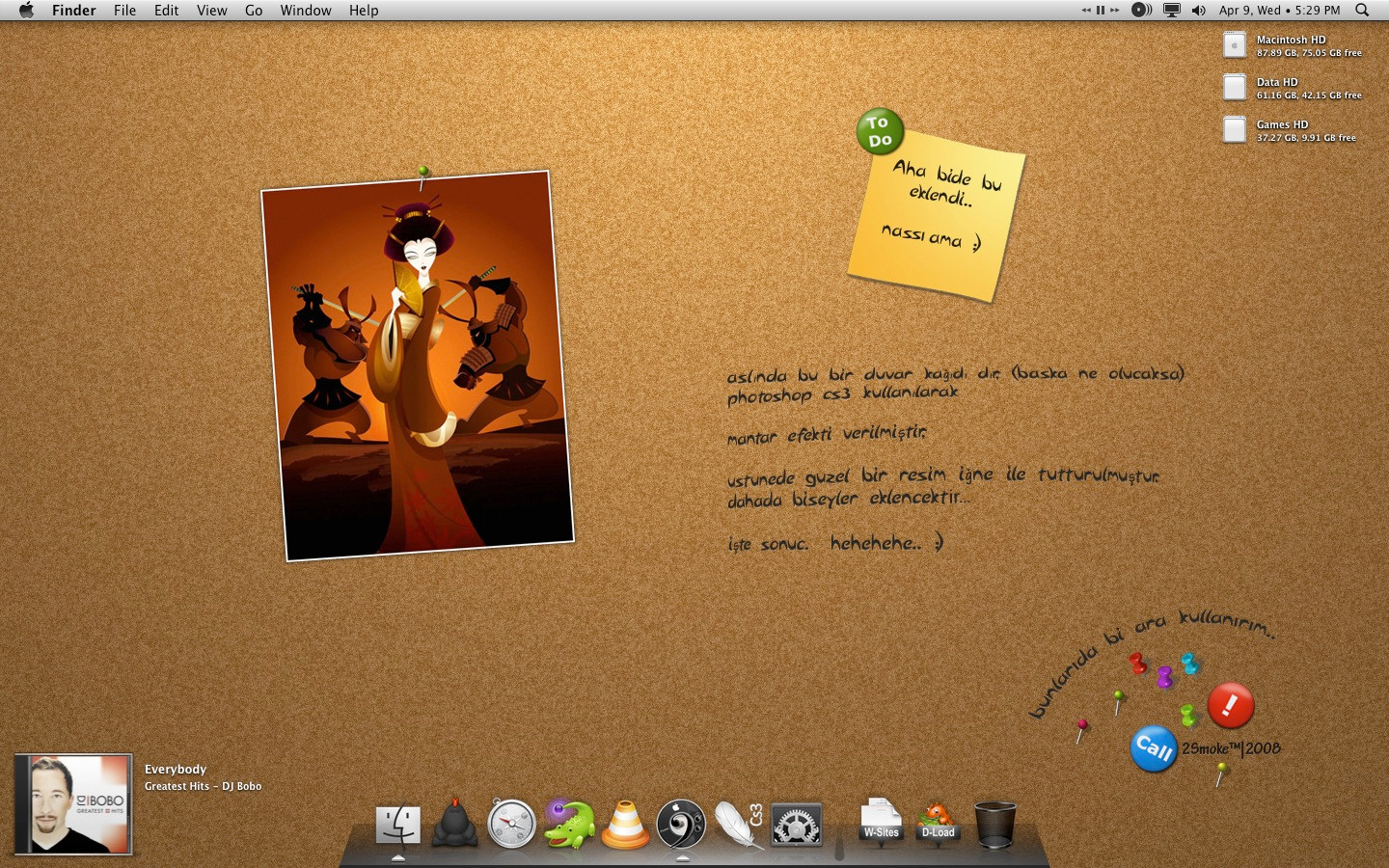
Task: Launch the green crocodile app in Dock
Action: pyautogui.click(x=568, y=825)
